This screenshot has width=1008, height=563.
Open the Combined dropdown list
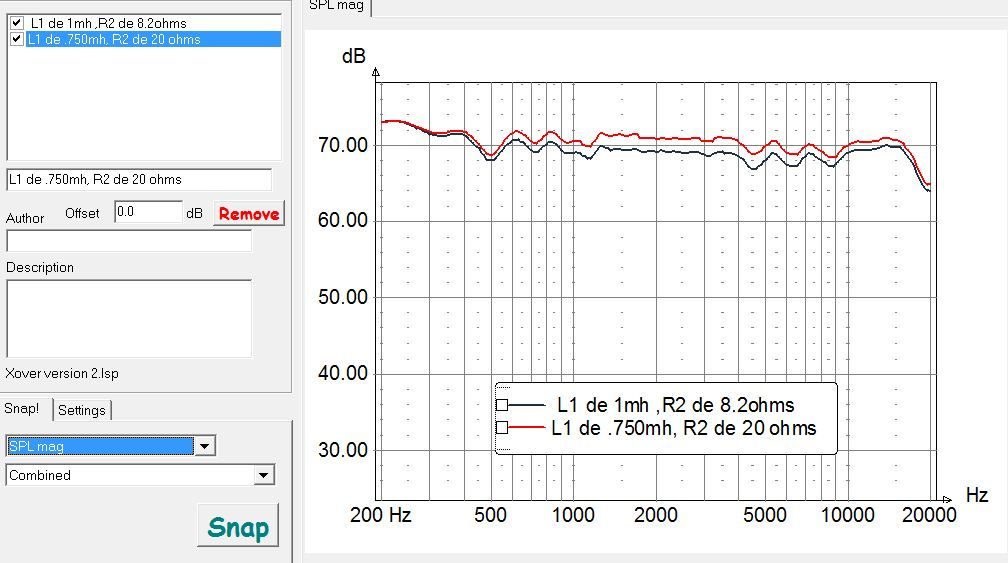[140, 476]
